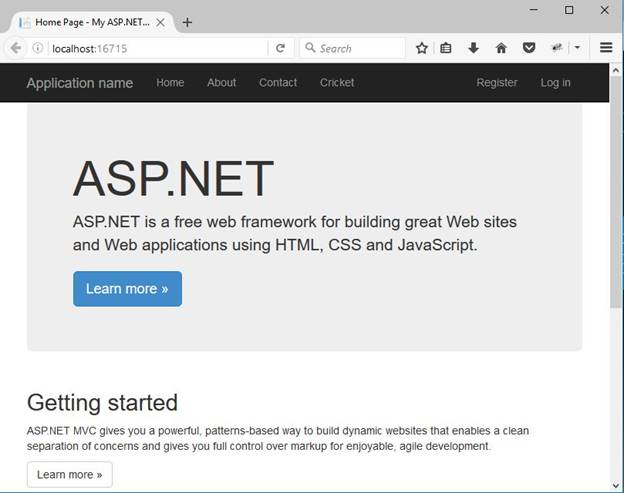624x493 pixels.
Task: Open the Register link
Action: point(497,82)
